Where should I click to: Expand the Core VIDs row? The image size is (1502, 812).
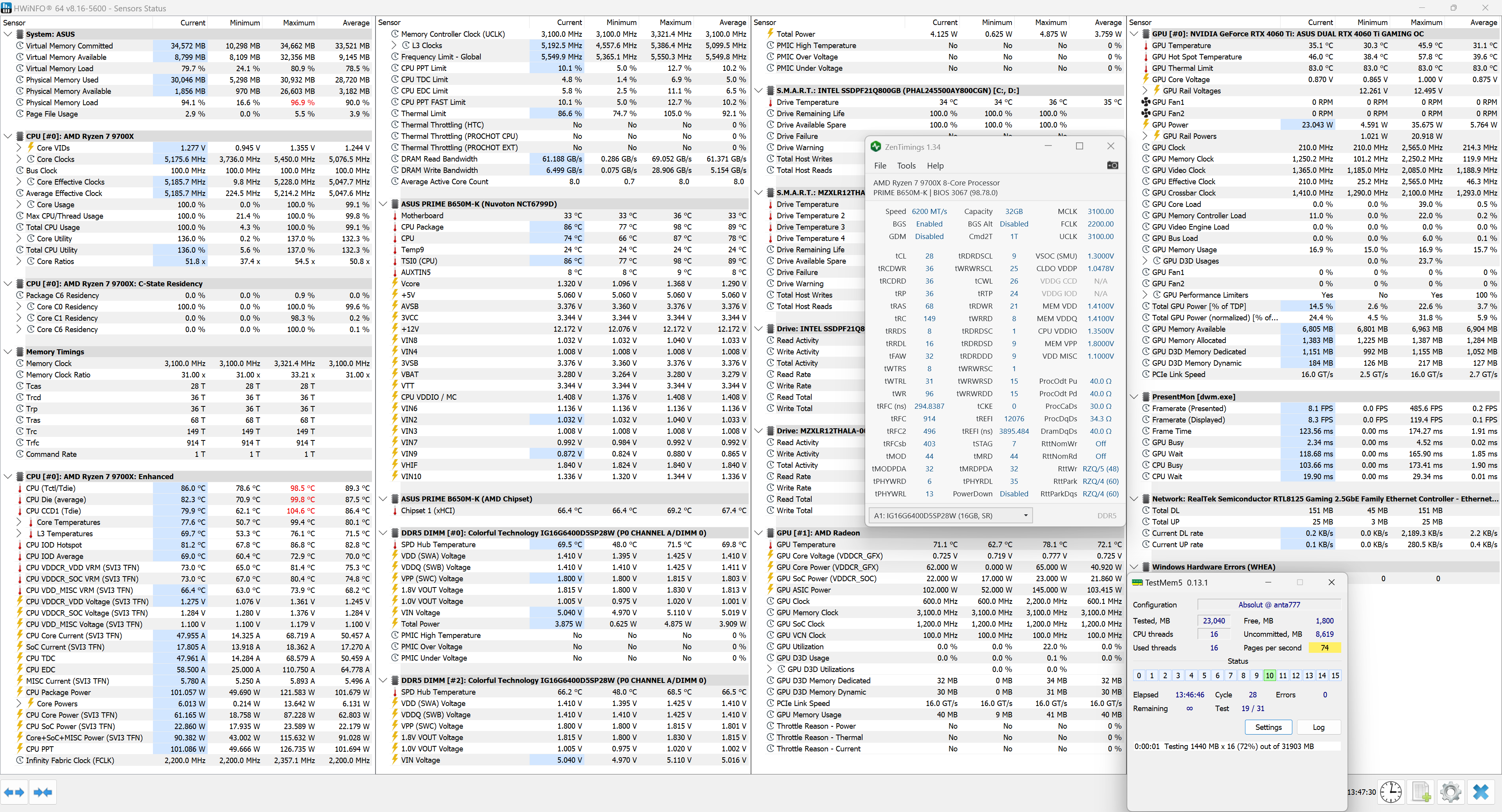(x=19, y=148)
